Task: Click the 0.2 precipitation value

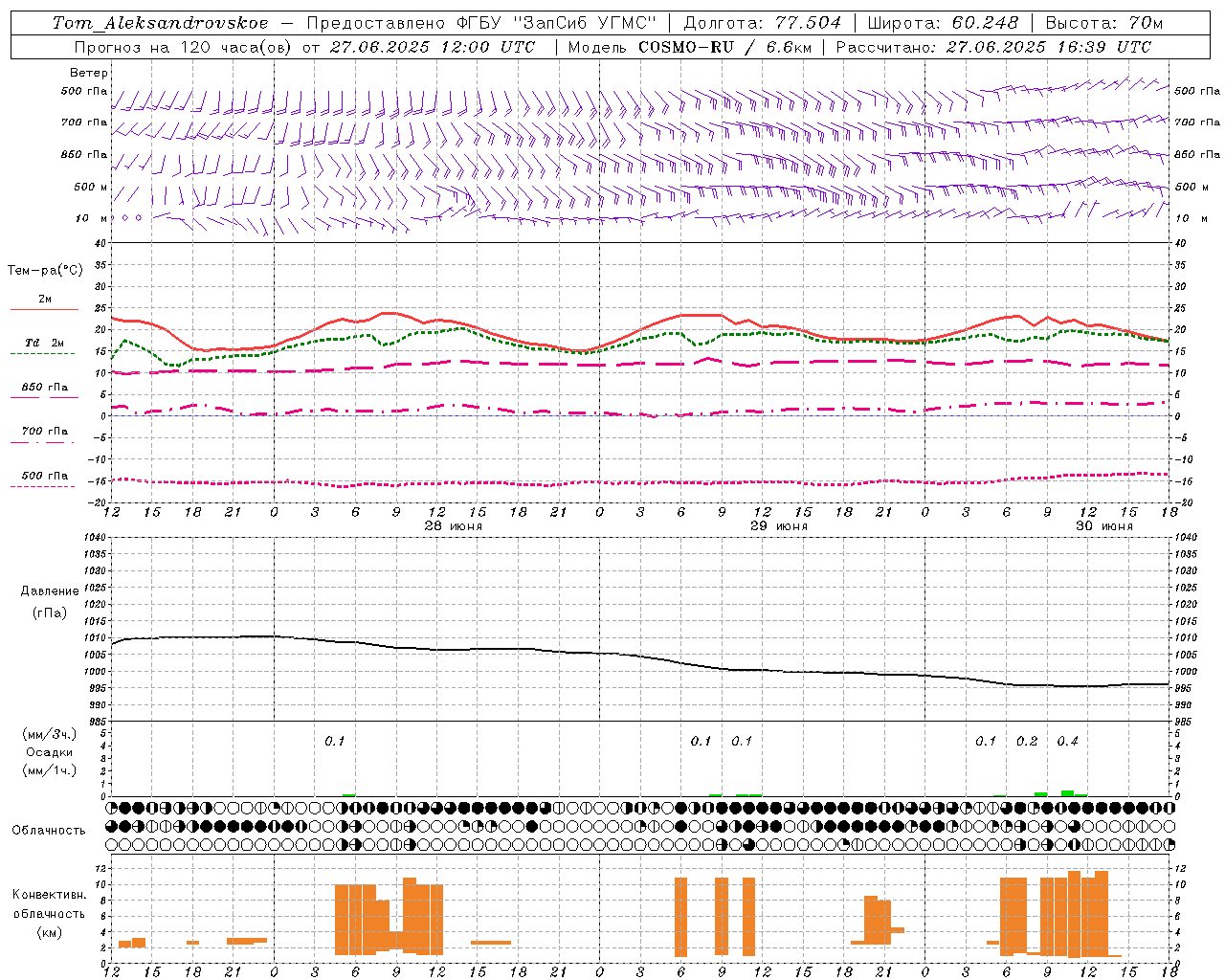Action: pos(1027,741)
